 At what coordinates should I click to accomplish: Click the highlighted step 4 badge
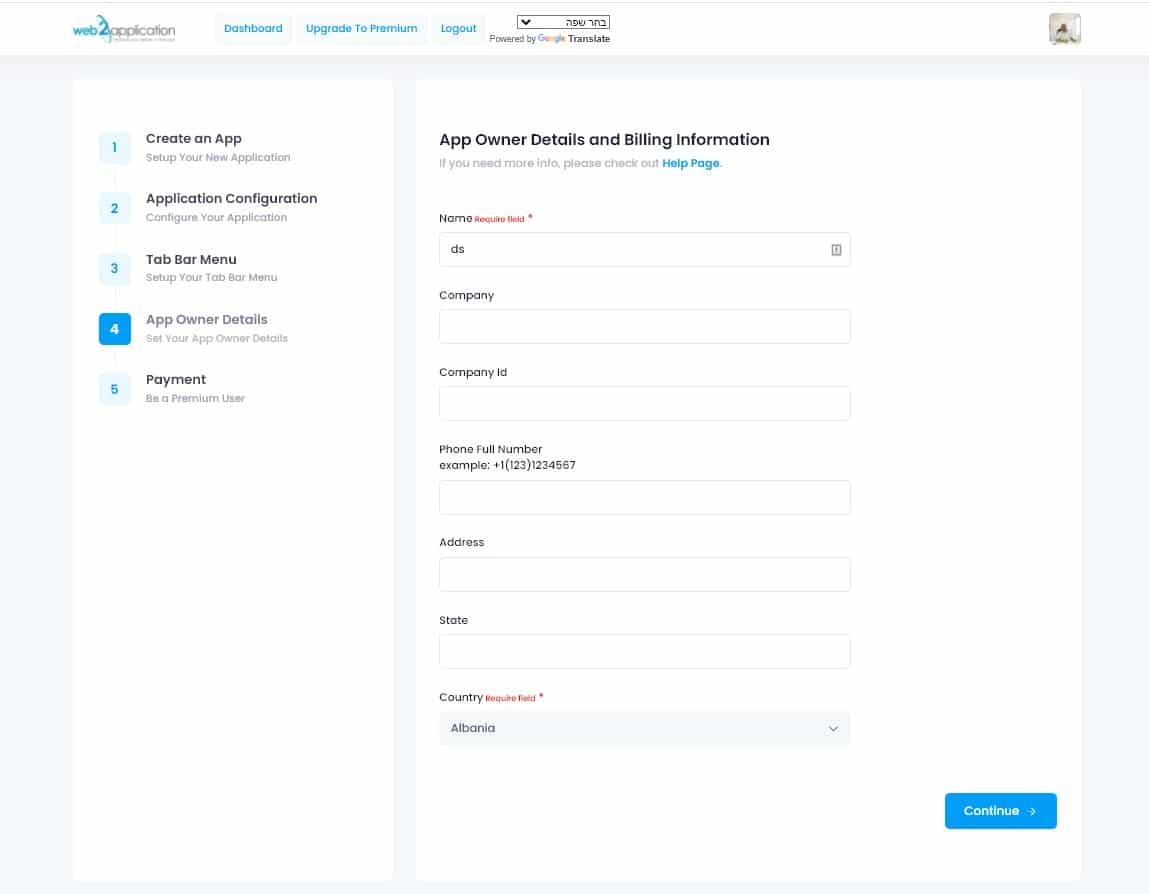tap(114, 329)
